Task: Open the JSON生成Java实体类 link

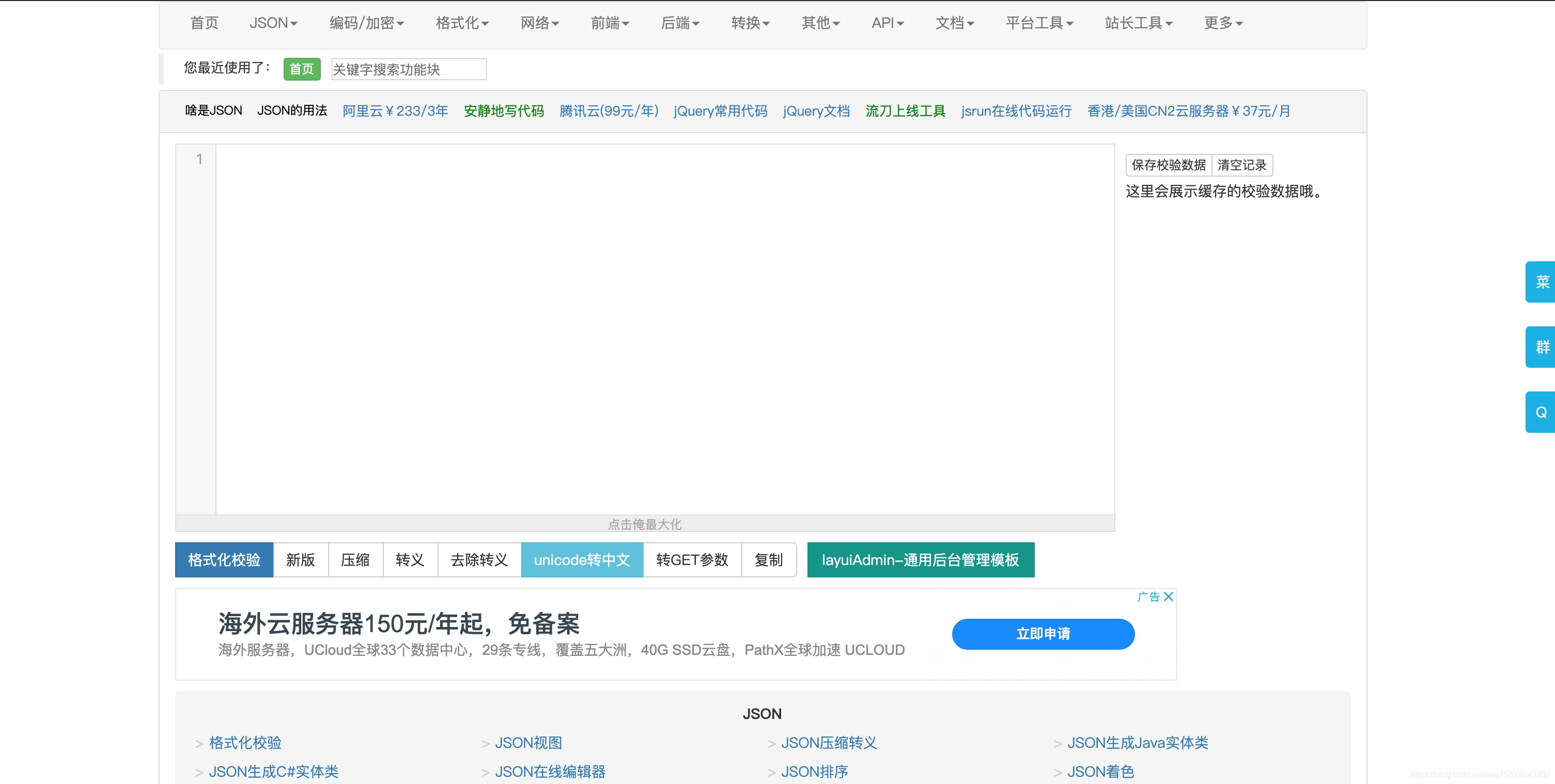Action: 1137,742
